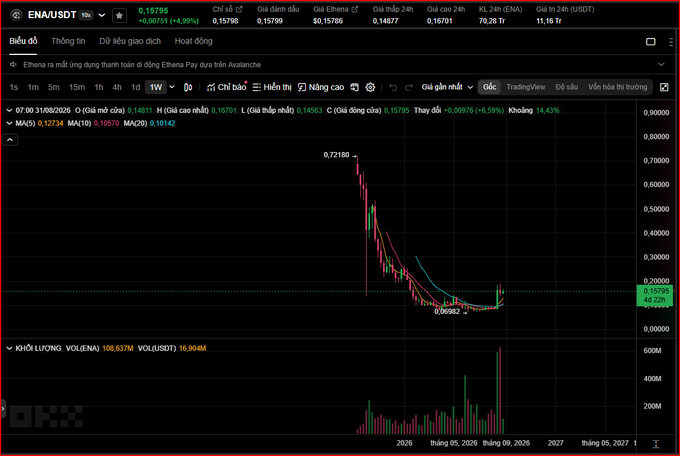Click the VOL(USDT) value 16,904M
680x456 pixels.
coord(193,348)
